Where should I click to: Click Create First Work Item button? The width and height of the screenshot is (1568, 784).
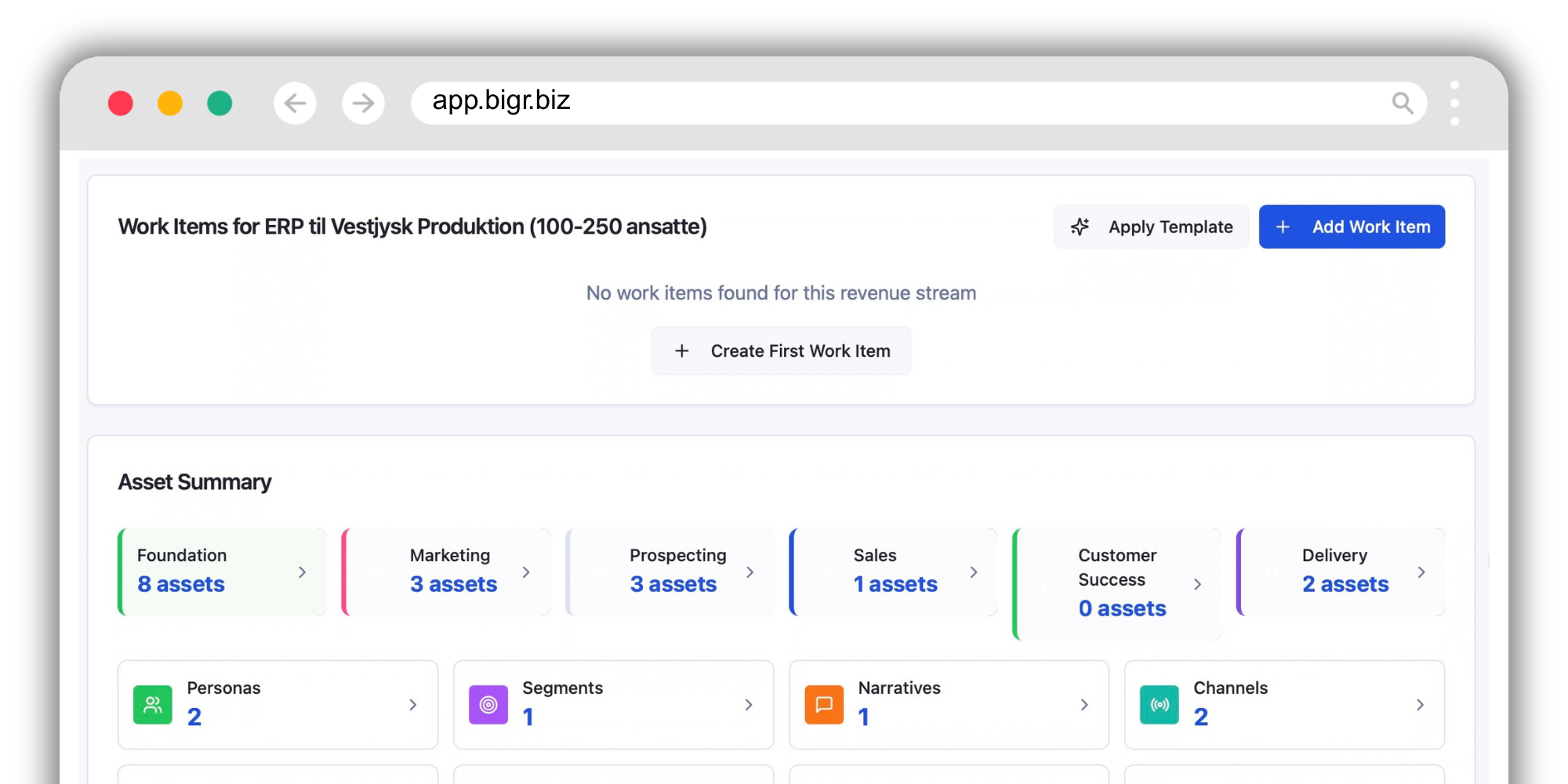tap(781, 350)
